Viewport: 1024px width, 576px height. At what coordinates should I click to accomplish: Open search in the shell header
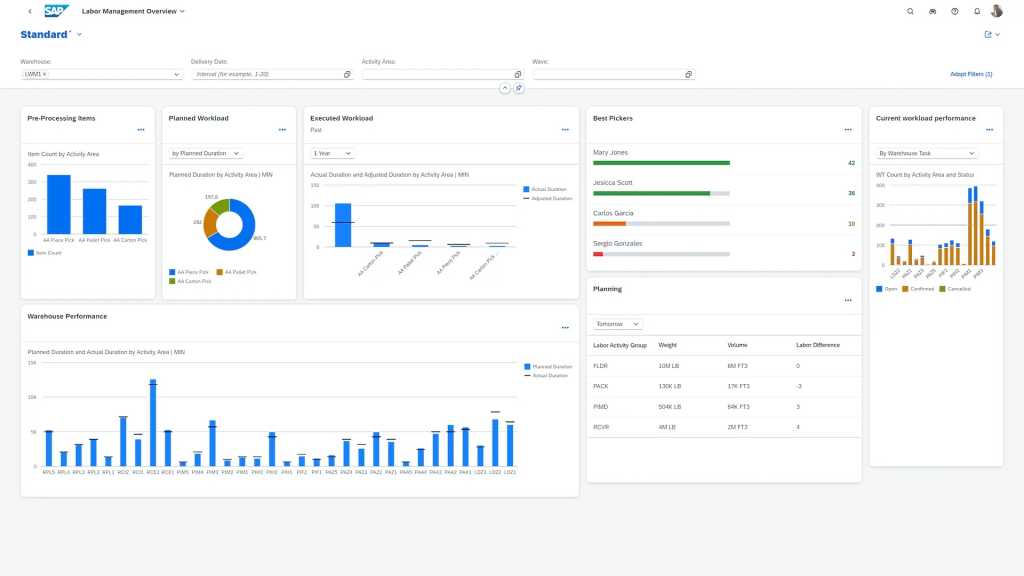coord(910,11)
